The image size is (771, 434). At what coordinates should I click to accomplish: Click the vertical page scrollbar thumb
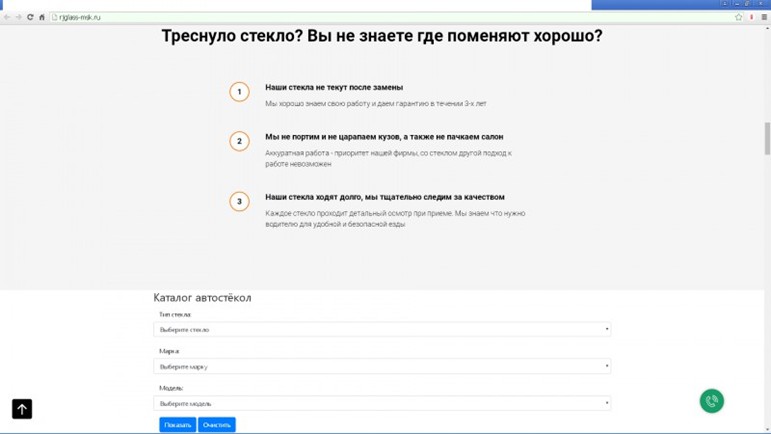pyautogui.click(x=767, y=139)
